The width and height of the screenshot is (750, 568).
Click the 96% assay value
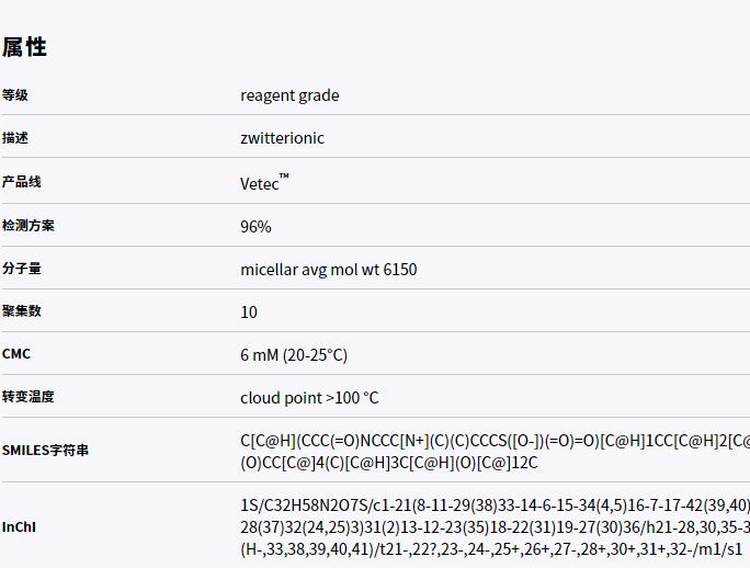[x=255, y=226]
